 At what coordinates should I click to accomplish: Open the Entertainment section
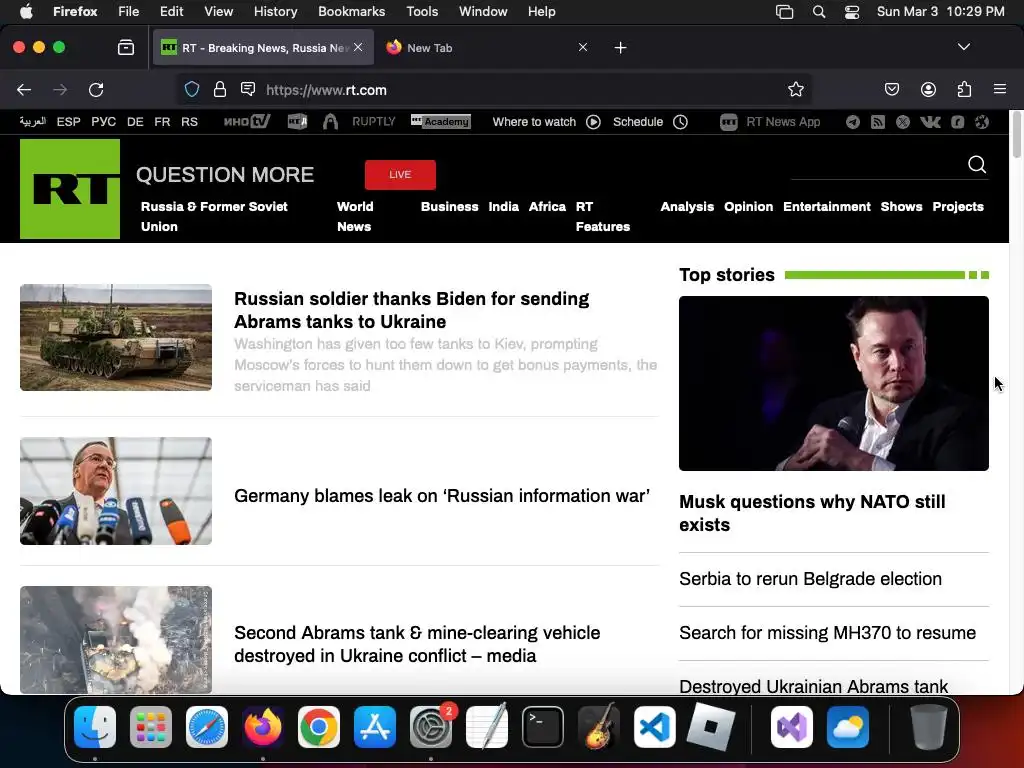(x=827, y=206)
